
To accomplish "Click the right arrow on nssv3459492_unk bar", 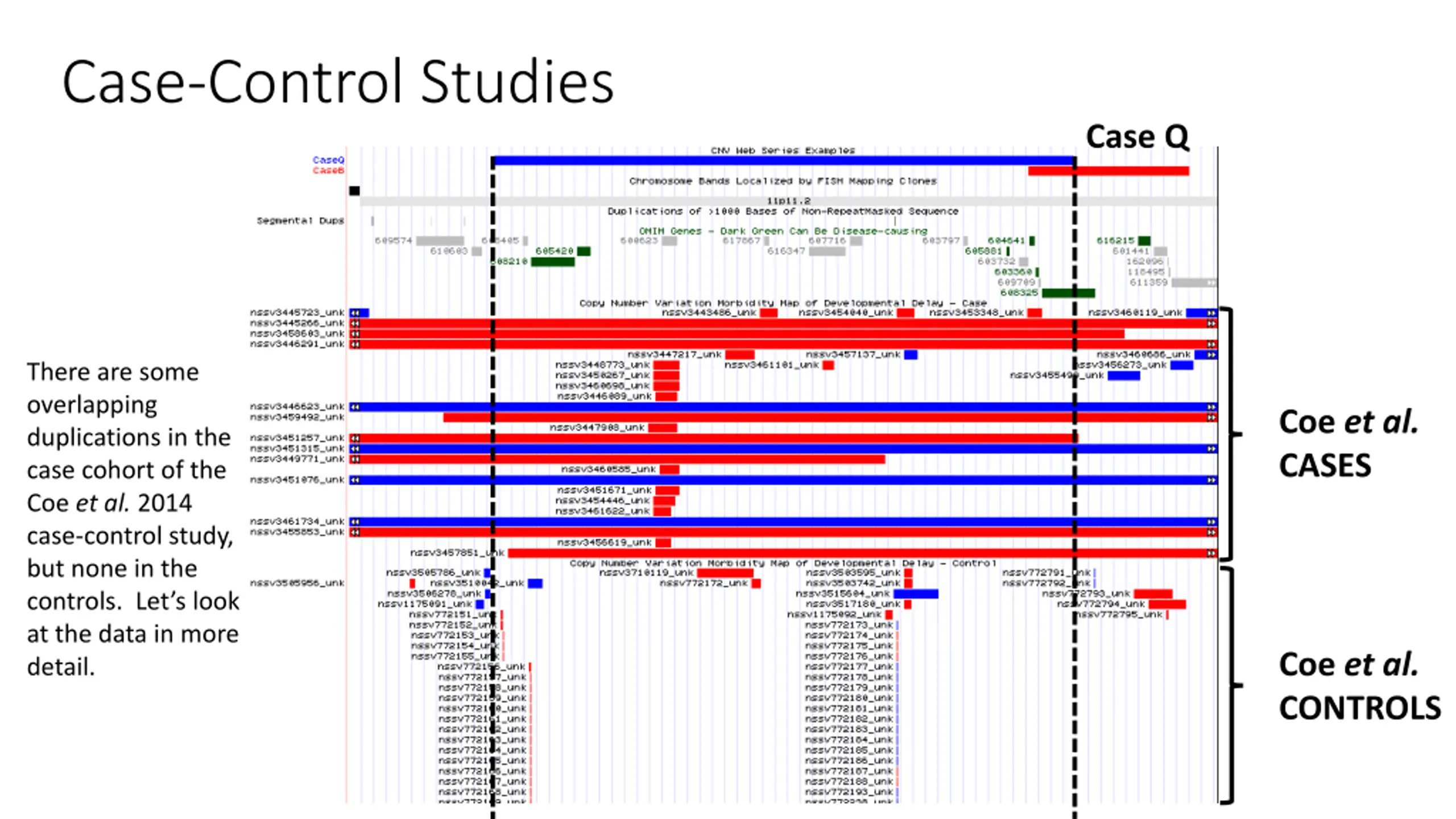I will (x=1211, y=417).
